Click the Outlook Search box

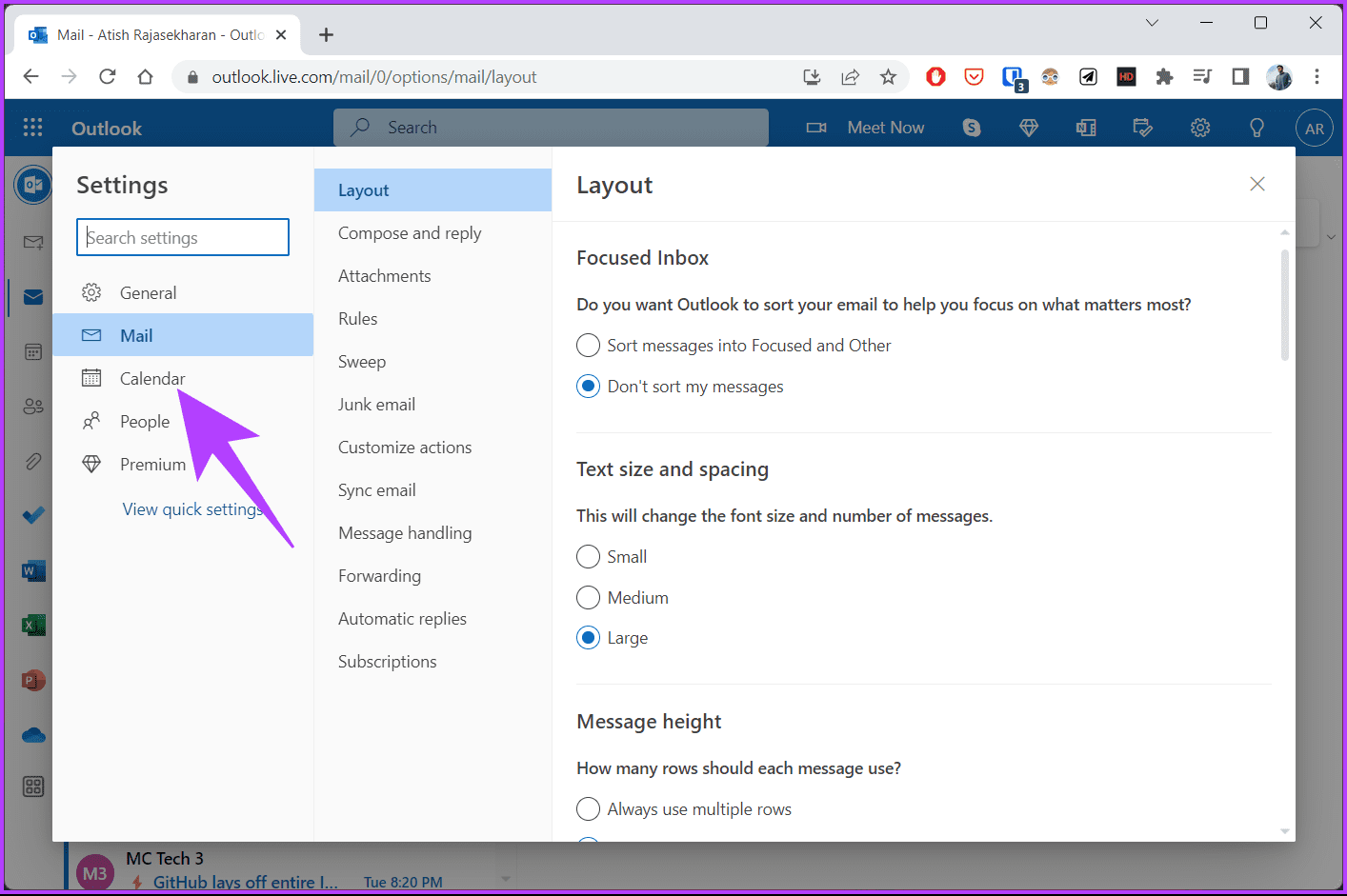click(x=551, y=128)
